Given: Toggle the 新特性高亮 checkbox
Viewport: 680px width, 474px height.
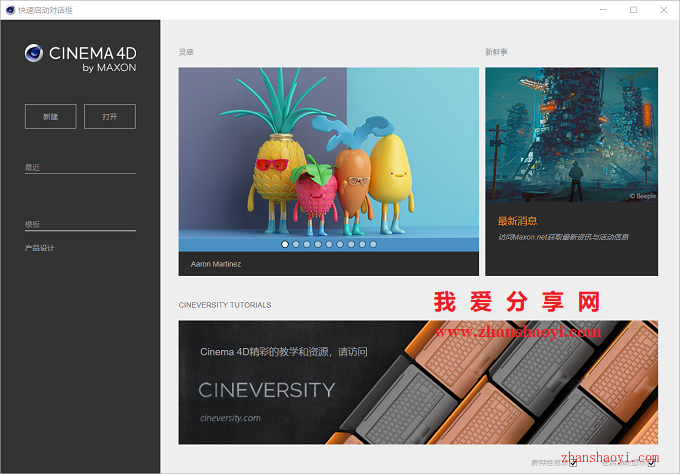Looking at the screenshot, I should click(x=573, y=463).
